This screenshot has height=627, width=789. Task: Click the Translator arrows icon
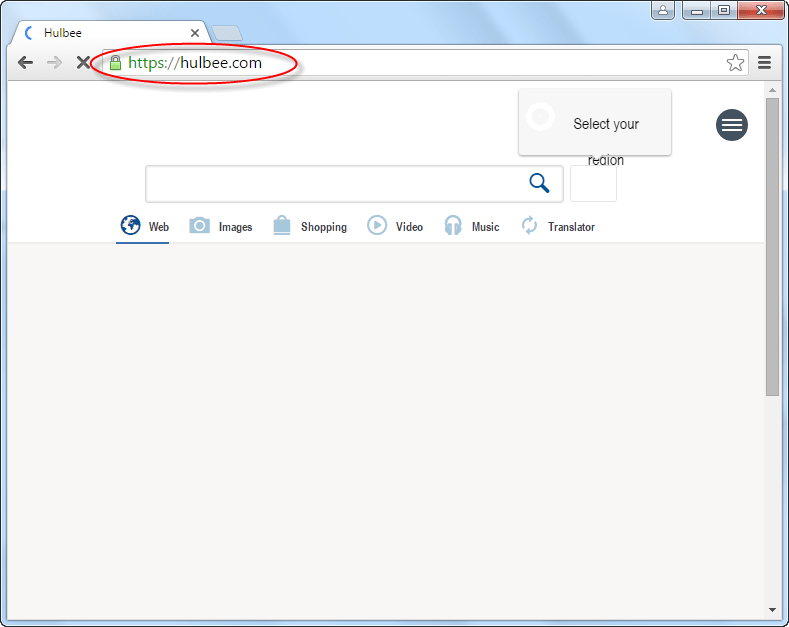coord(529,225)
